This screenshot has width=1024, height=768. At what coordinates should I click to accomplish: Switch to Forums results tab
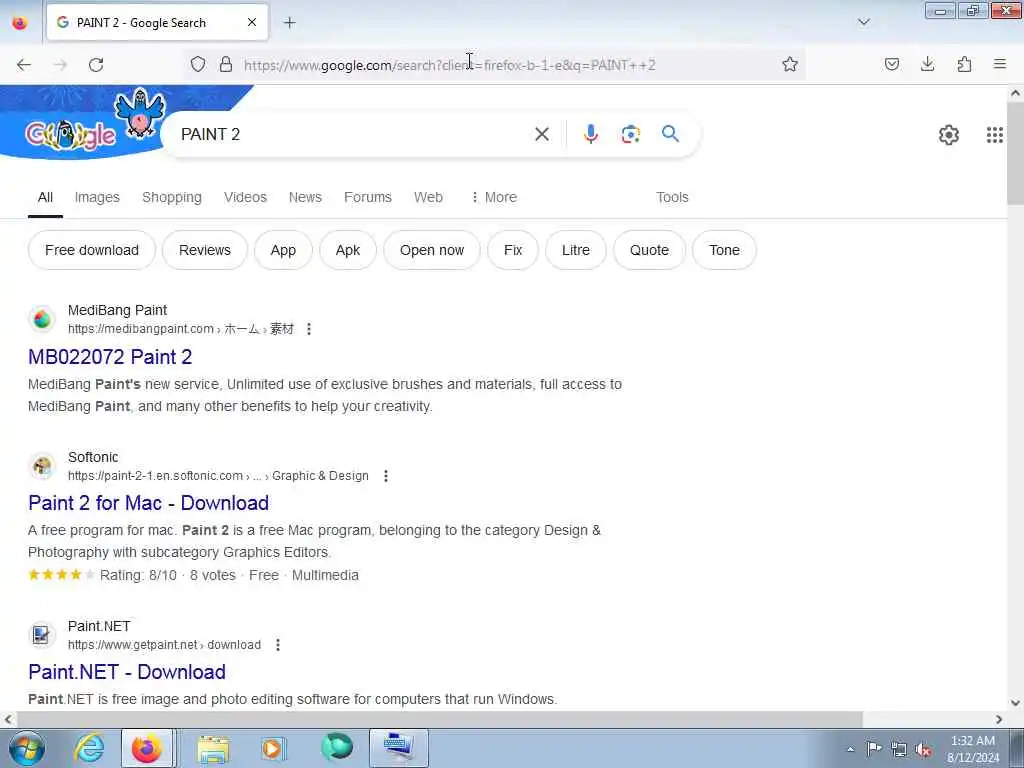point(368,197)
